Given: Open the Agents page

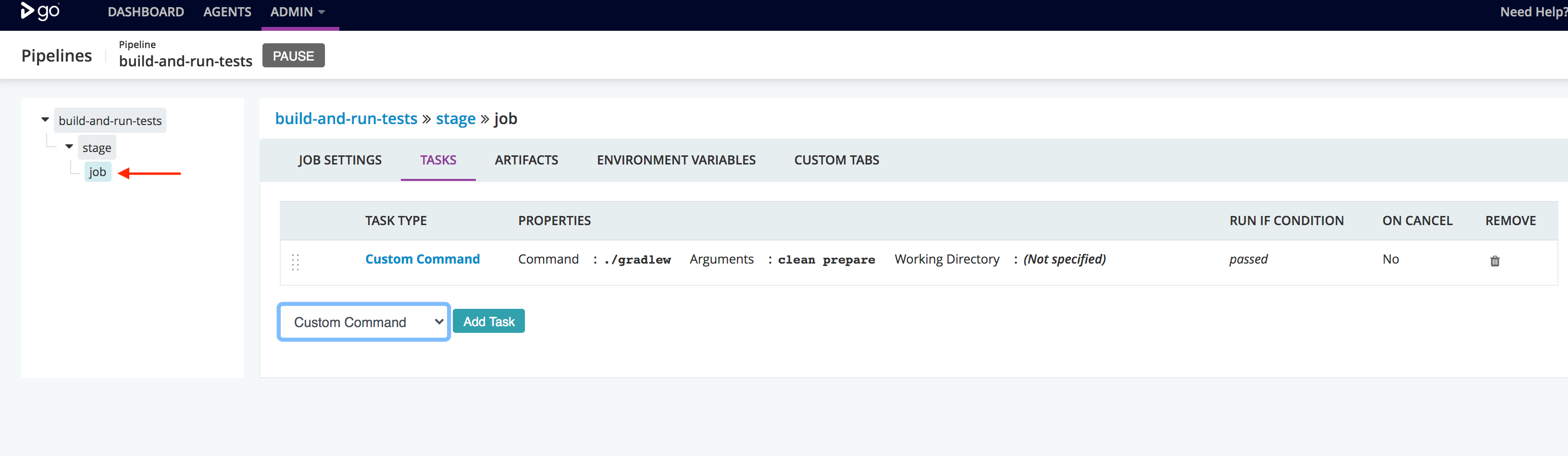Looking at the screenshot, I should coord(227,12).
